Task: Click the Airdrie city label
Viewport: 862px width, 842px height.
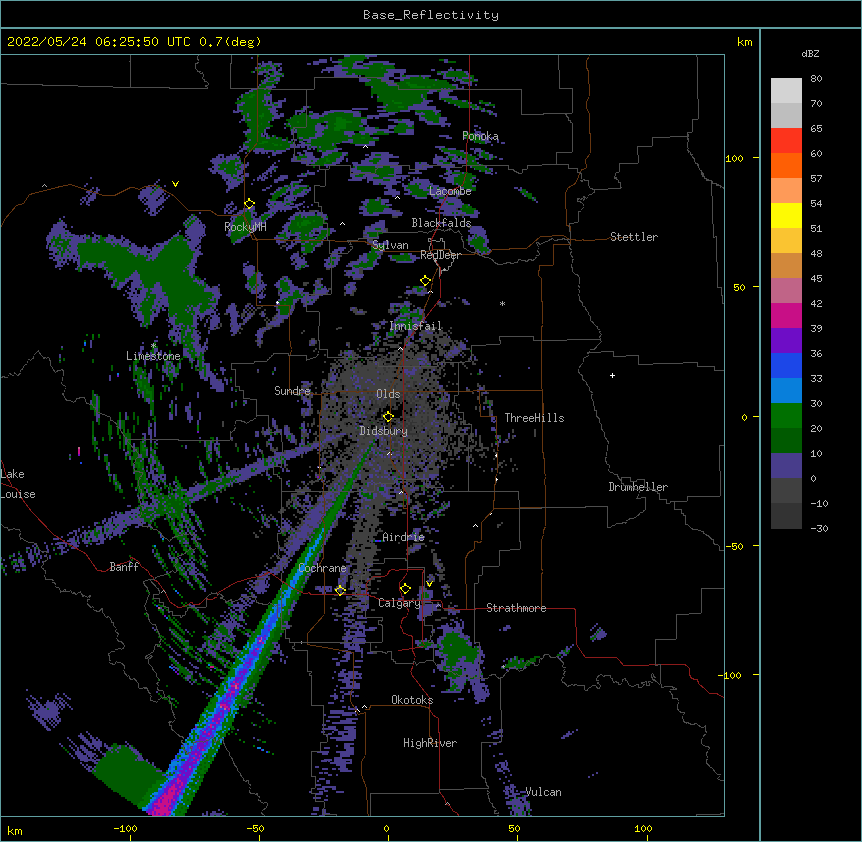Action: point(404,537)
